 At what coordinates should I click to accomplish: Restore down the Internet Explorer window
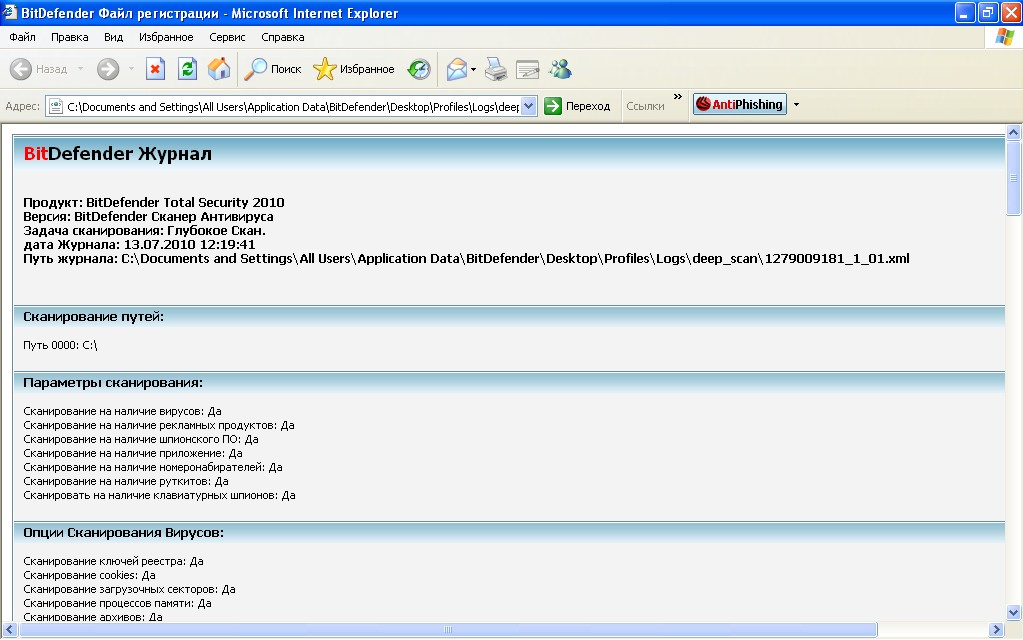(988, 12)
